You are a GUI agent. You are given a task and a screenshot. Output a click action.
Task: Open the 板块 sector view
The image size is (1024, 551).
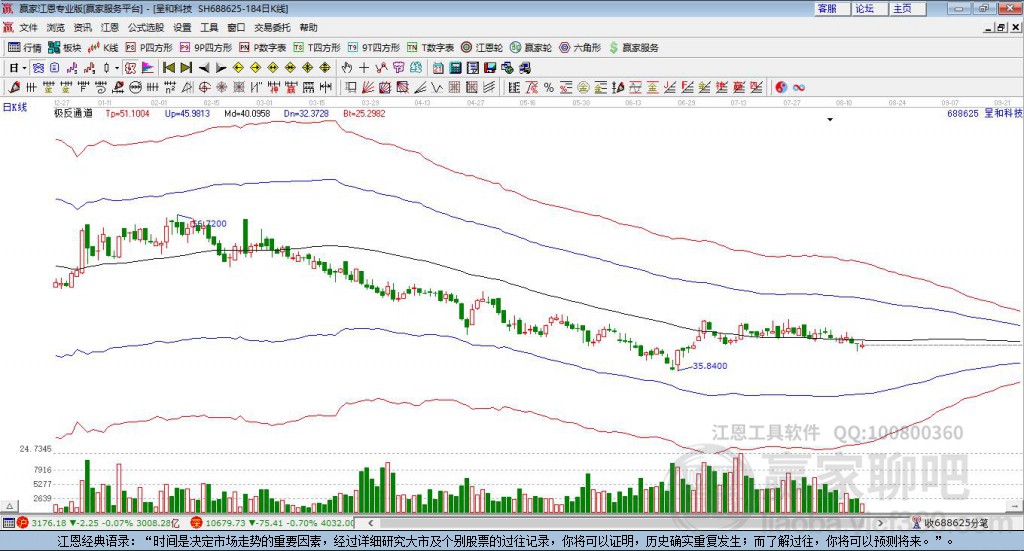tap(64, 48)
